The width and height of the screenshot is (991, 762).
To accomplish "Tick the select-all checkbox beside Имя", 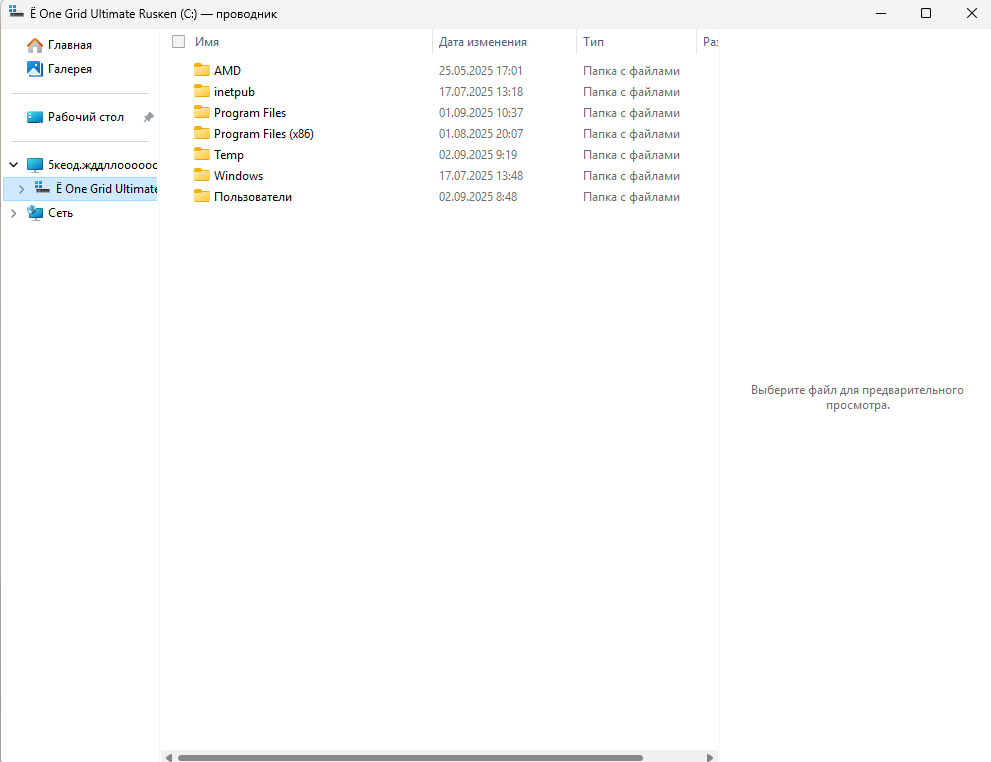I will tap(178, 42).
